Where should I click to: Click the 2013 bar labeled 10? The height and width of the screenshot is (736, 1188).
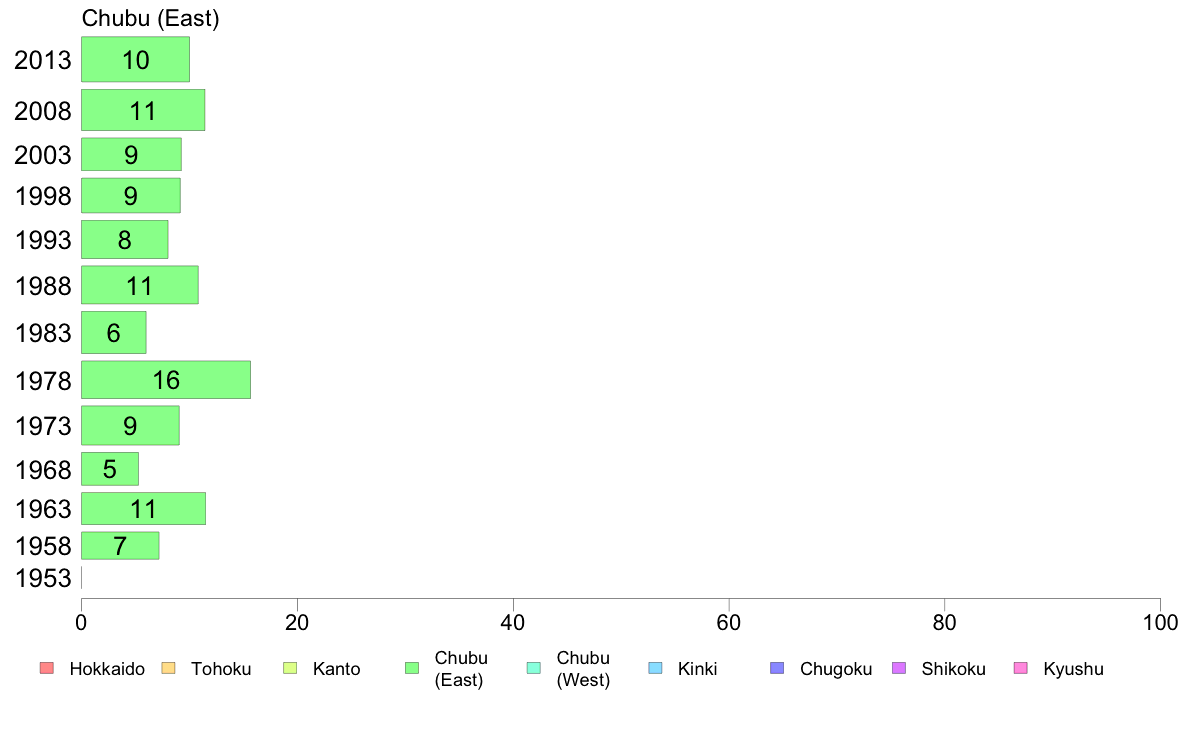pyautogui.click(x=136, y=59)
